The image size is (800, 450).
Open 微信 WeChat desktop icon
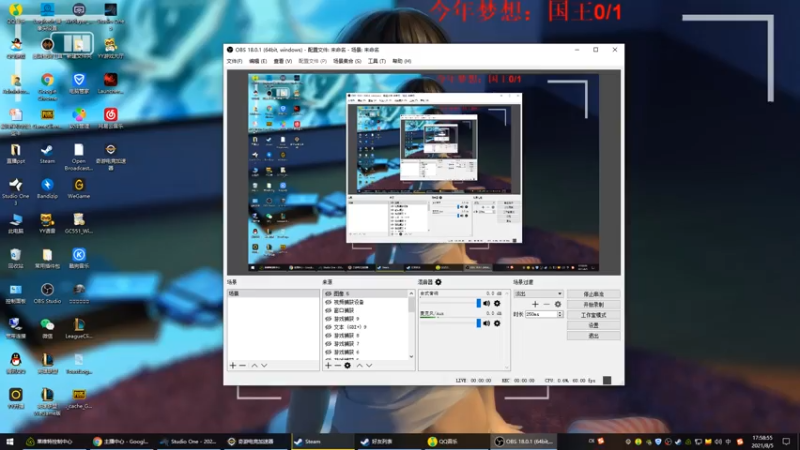coord(47,328)
